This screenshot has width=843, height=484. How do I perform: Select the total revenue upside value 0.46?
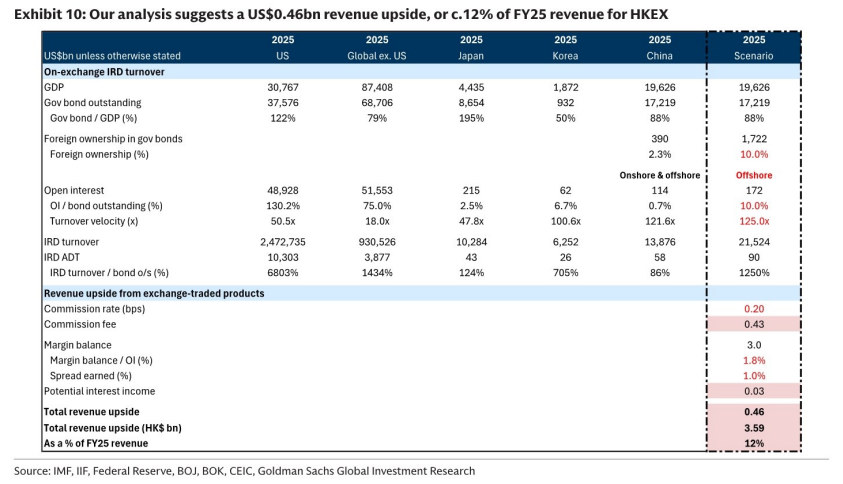(x=754, y=412)
